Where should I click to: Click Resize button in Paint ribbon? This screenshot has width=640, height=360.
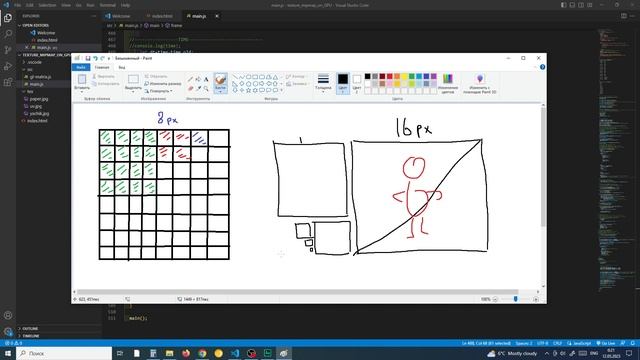tap(162, 84)
